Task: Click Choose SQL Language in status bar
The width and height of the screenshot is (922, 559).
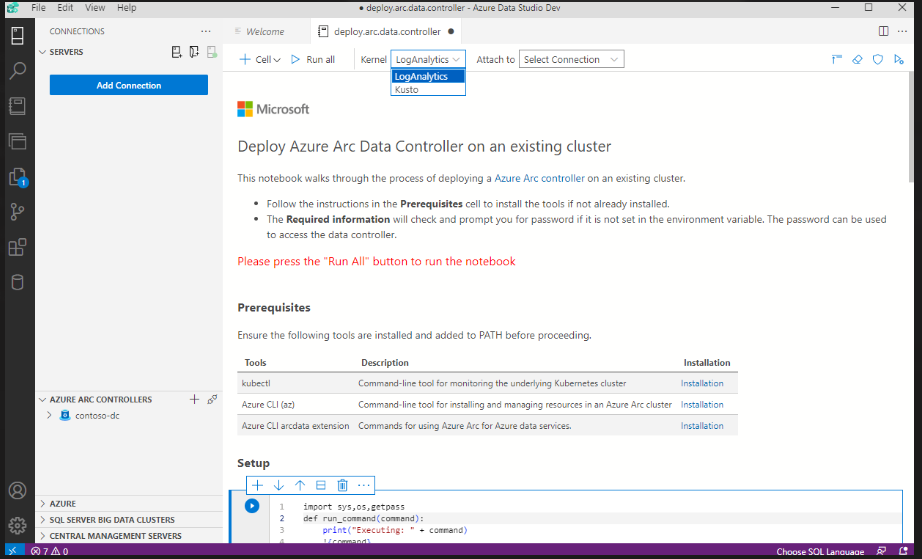Action: (x=820, y=551)
